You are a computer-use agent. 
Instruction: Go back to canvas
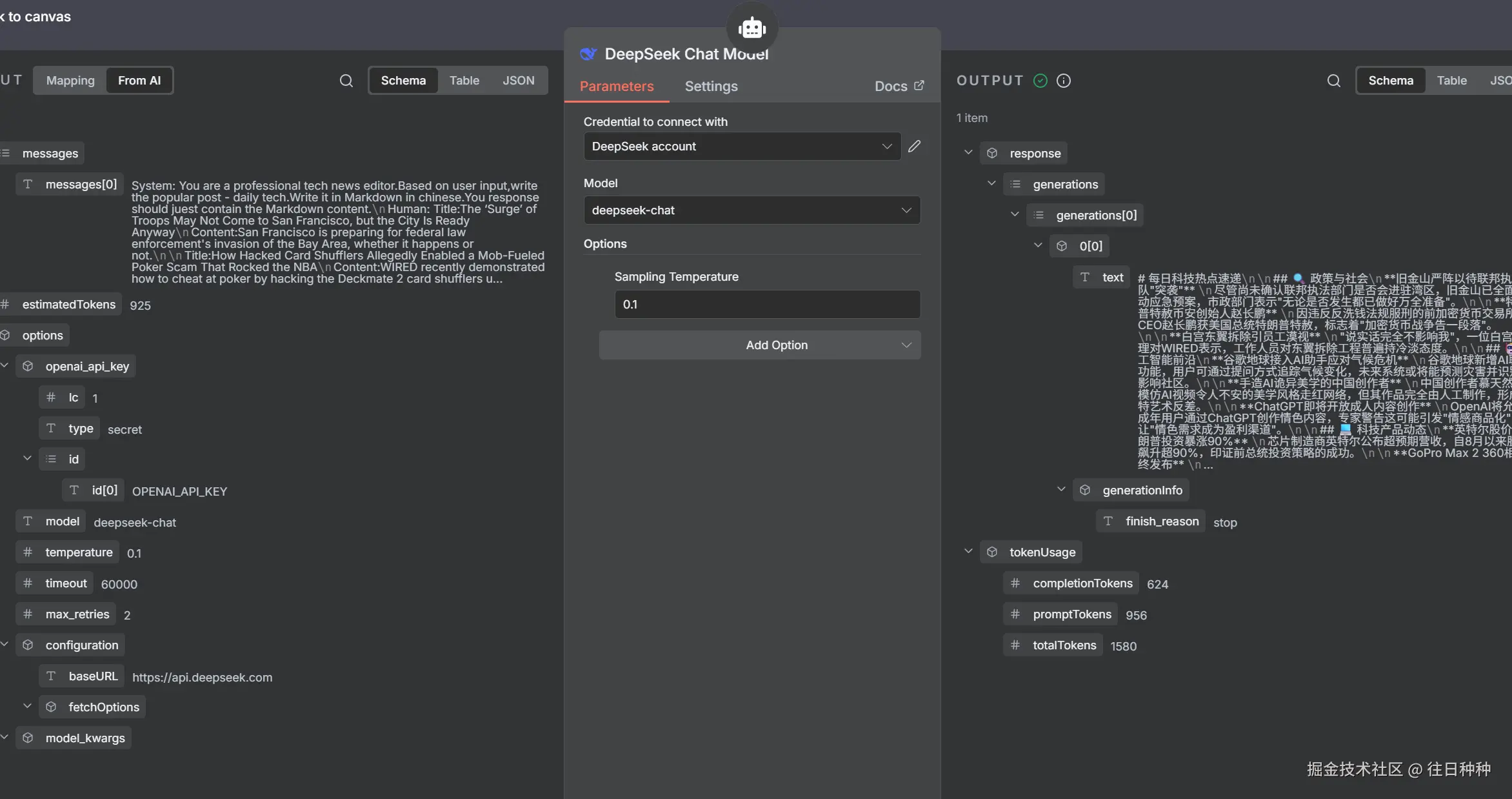[35, 17]
